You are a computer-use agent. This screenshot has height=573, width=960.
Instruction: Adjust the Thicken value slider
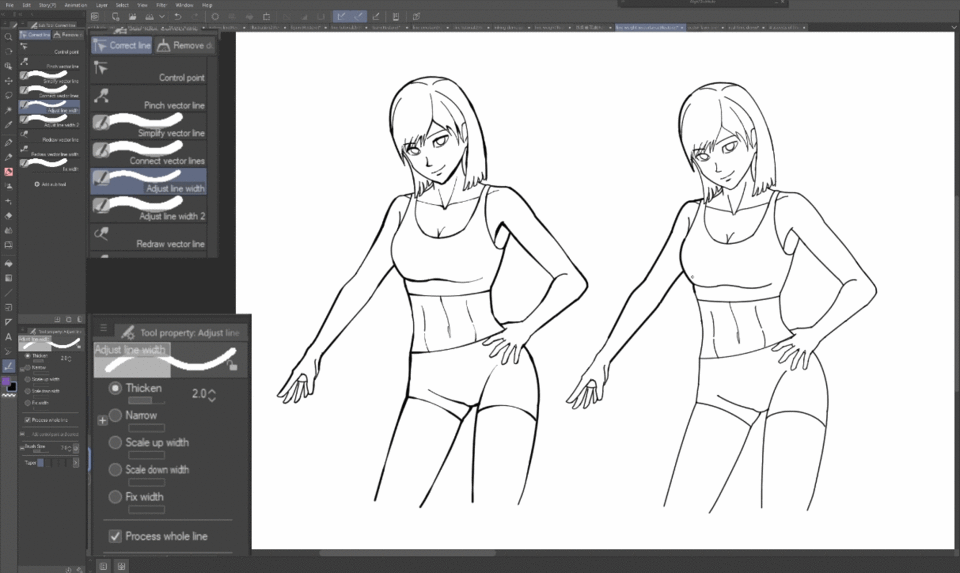147,400
